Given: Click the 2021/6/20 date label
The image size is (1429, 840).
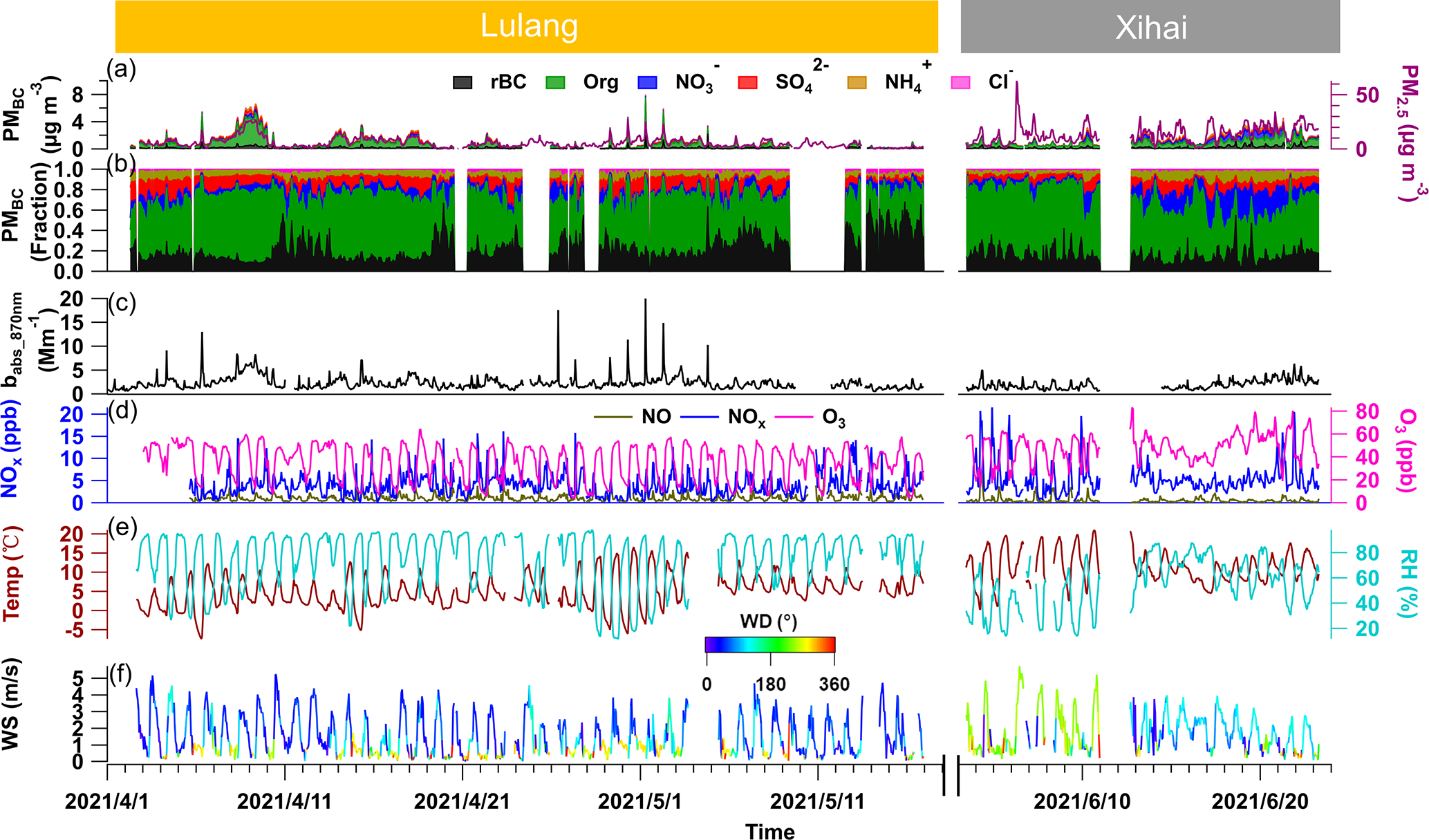Looking at the screenshot, I should [1260, 801].
